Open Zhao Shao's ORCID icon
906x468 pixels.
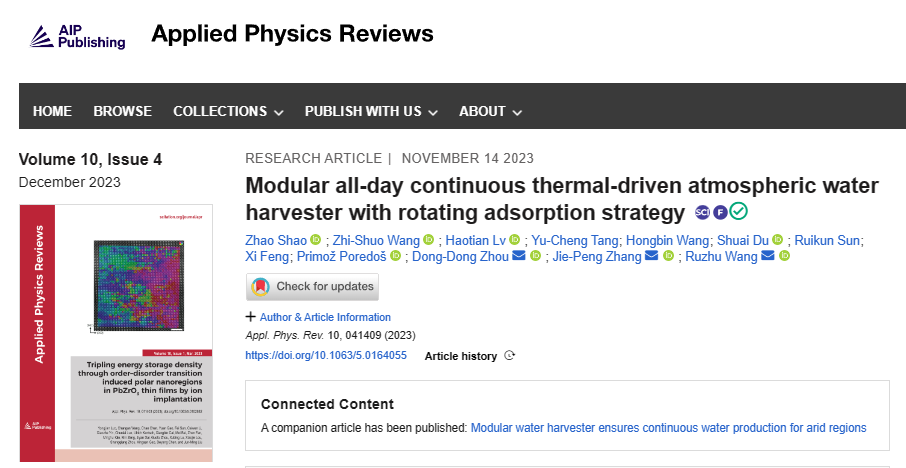pos(315,240)
